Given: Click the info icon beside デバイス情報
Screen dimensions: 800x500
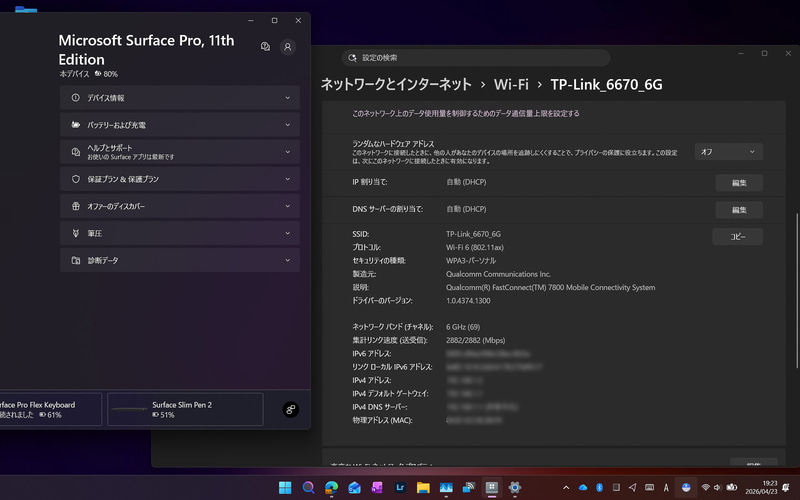Looking at the screenshot, I should 76,97.
